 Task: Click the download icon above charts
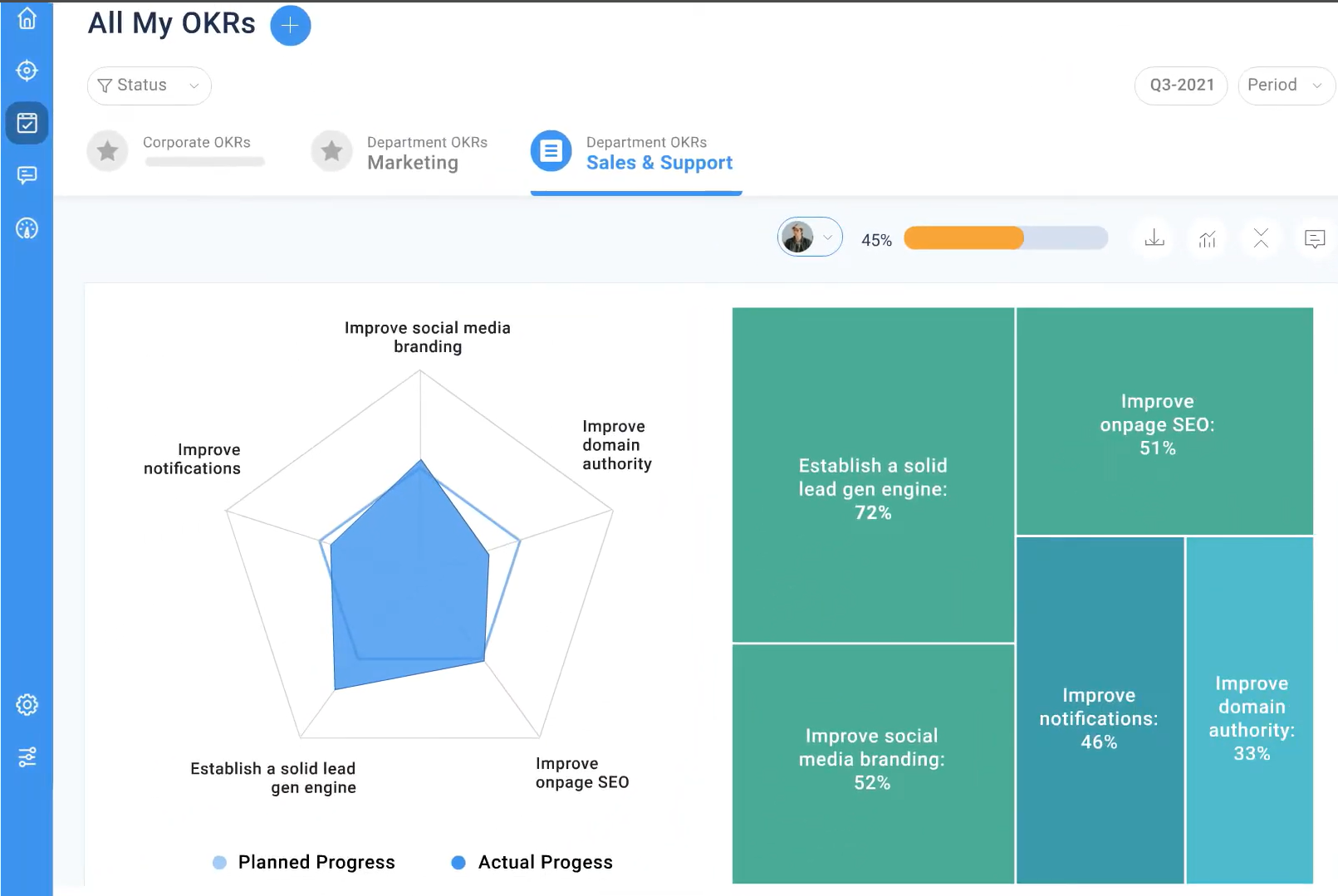[x=1154, y=239]
